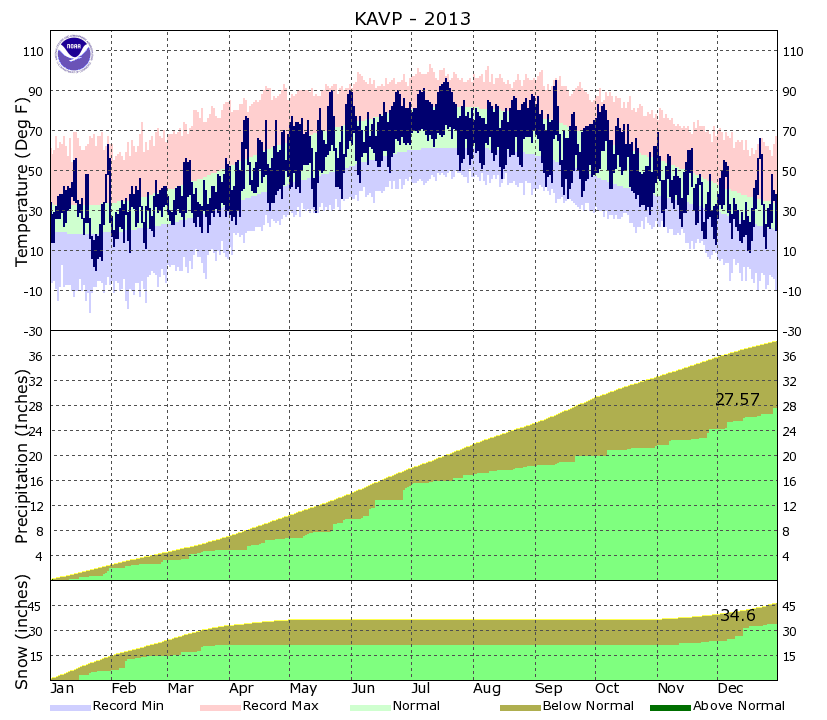Click the 34.6 snowfall total annotation
The image size is (827, 720).
736,616
